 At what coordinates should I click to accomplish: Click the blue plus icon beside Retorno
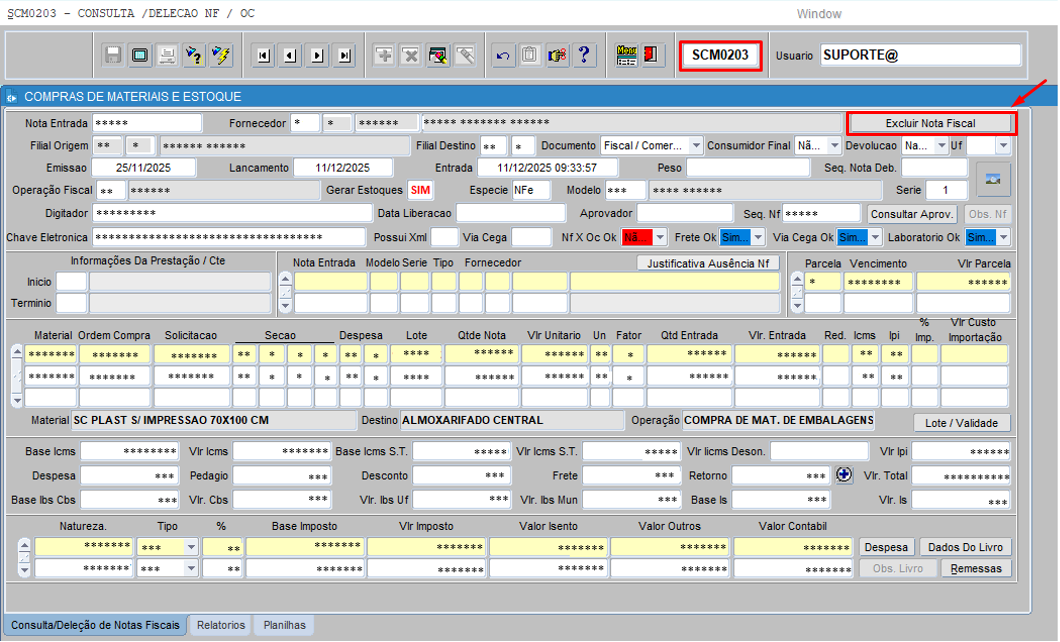(844, 475)
